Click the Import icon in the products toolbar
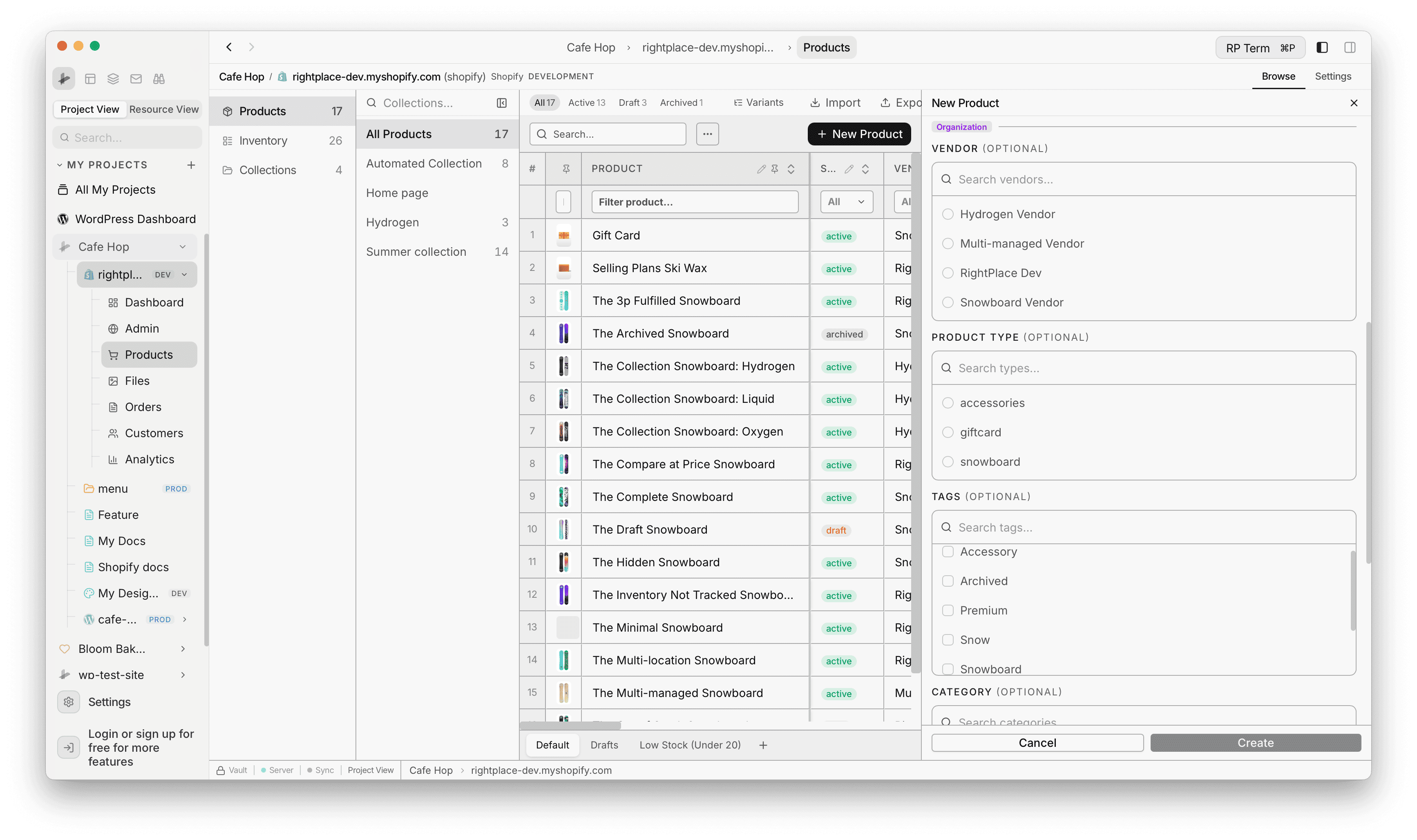1417x840 pixels. click(816, 103)
